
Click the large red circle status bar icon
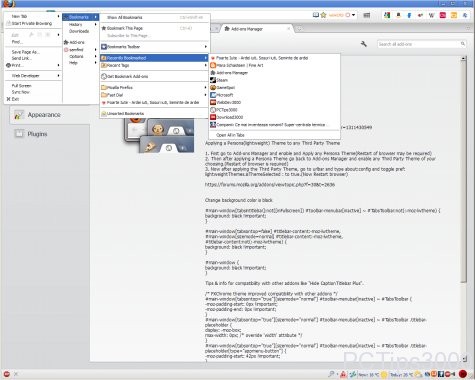tap(463, 374)
